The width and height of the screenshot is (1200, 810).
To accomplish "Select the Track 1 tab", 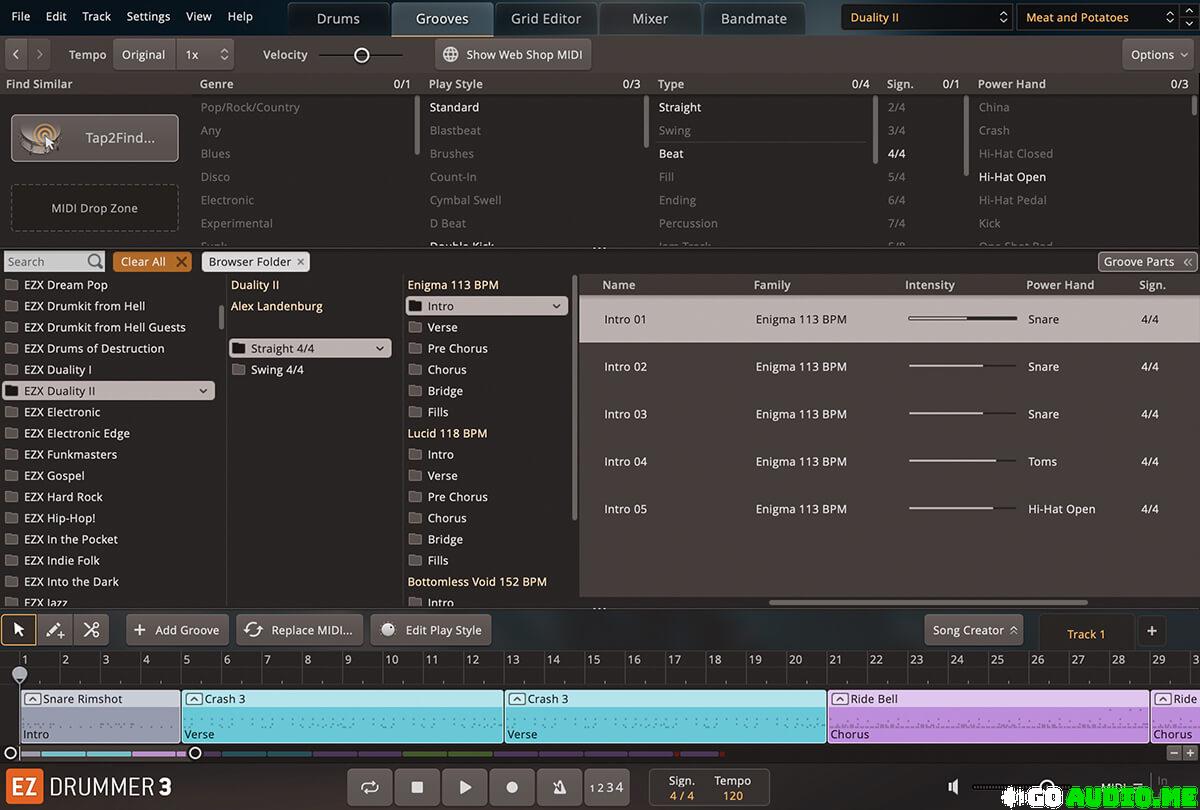I will pyautogui.click(x=1086, y=633).
